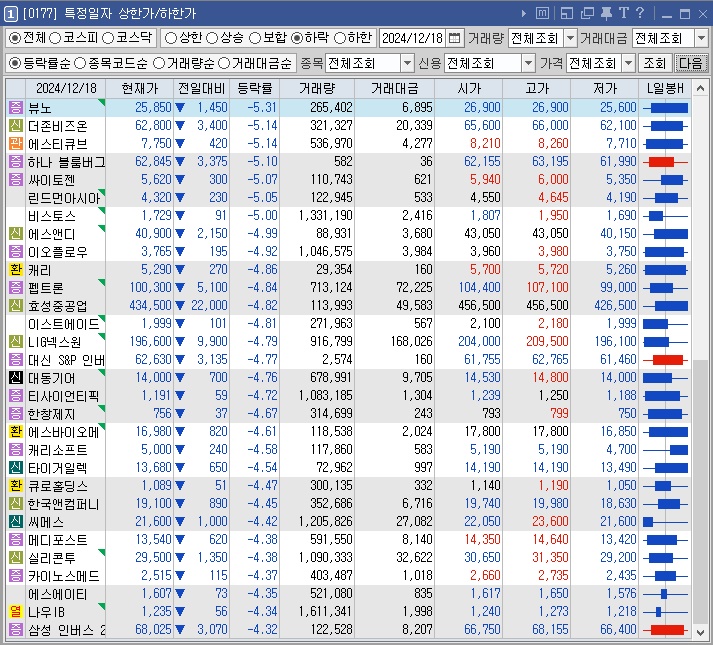Open the help question mark icon
713x645 pixels.
coord(640,13)
